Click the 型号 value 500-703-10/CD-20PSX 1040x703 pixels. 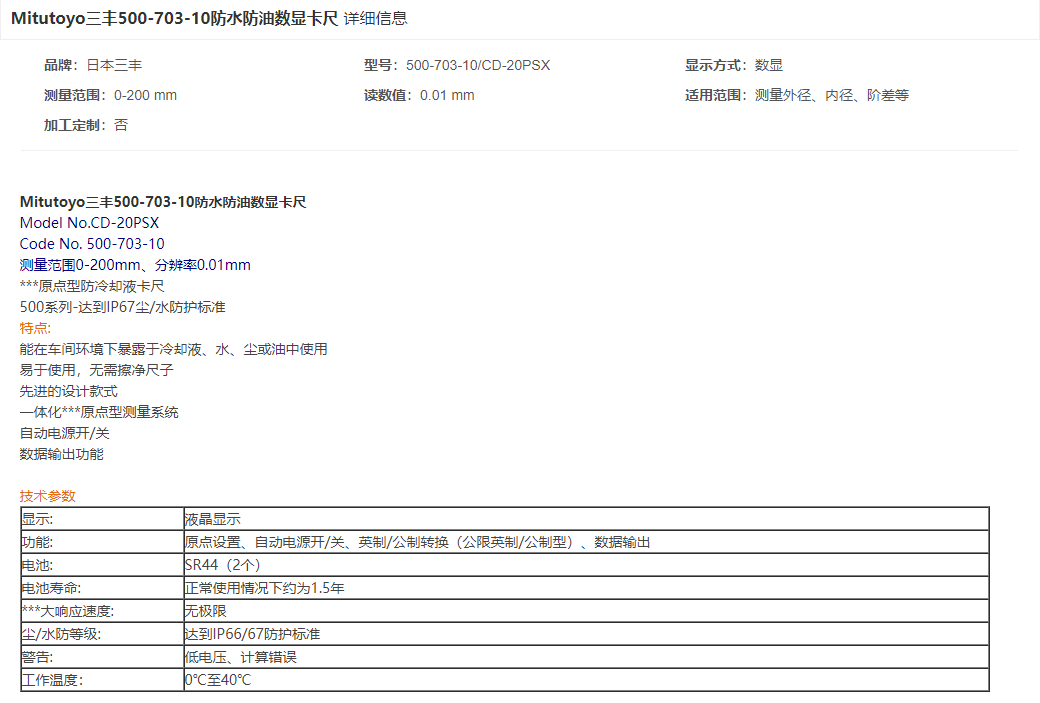(x=478, y=65)
